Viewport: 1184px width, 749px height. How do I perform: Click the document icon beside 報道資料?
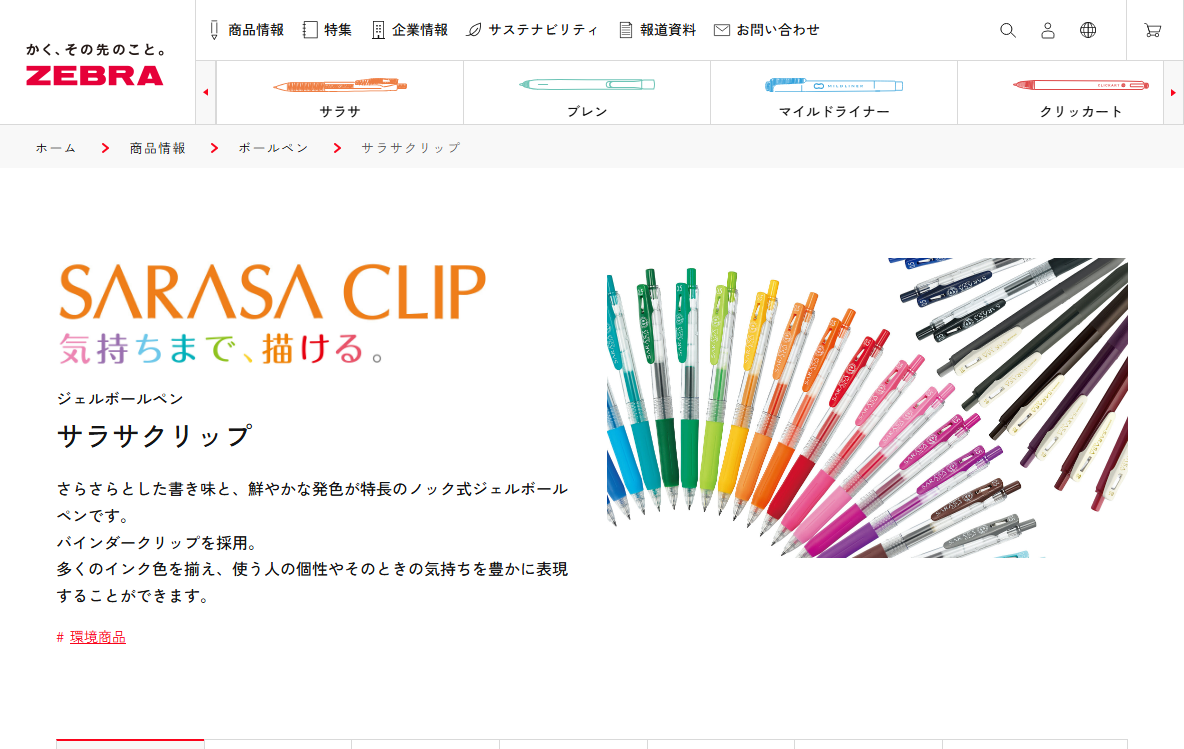(625, 30)
